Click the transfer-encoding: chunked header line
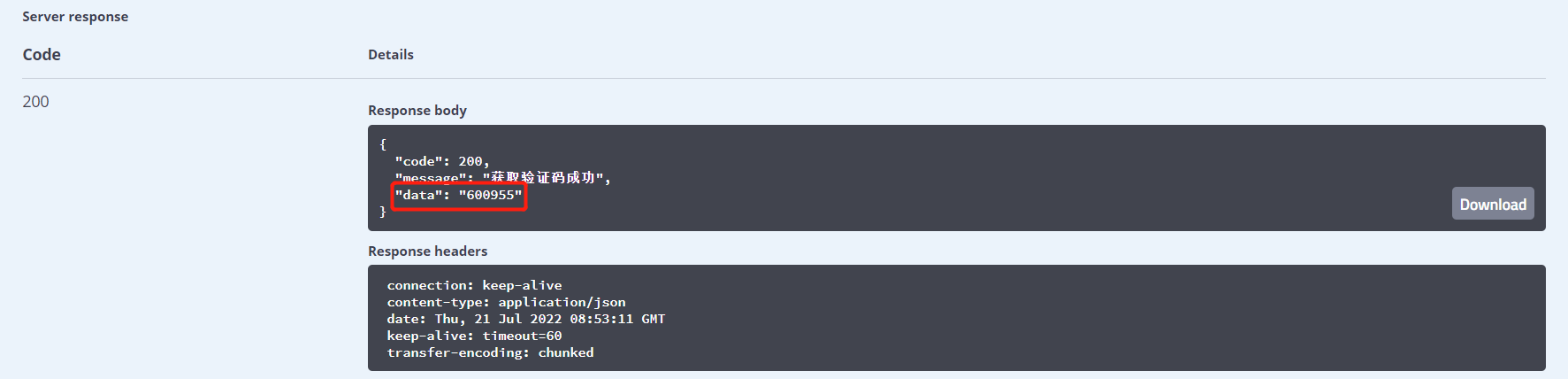This screenshot has width=1568, height=379. [490, 352]
